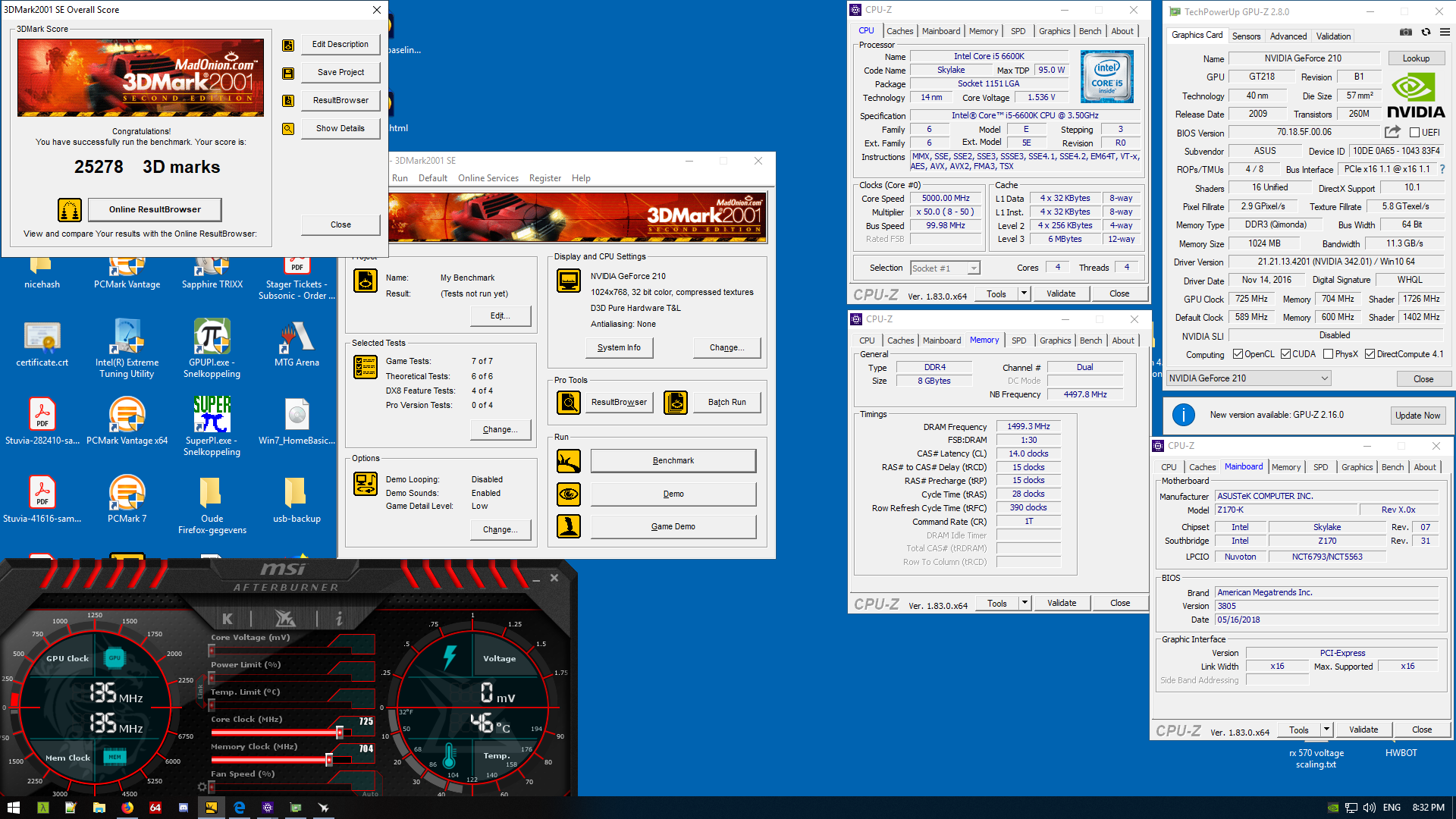Click the Save Project floppy icon
This screenshot has height=819, width=1456.
click(288, 73)
